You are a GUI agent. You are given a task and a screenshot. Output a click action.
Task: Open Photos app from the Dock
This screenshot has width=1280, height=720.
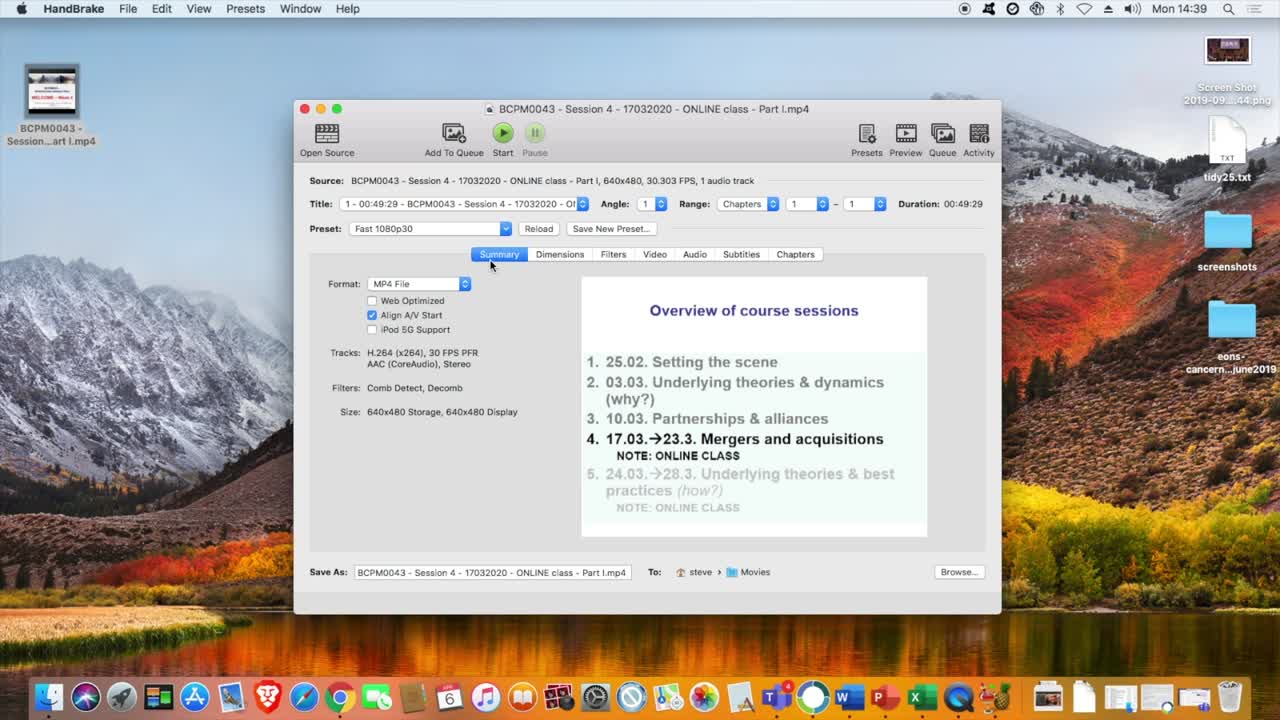click(x=704, y=697)
